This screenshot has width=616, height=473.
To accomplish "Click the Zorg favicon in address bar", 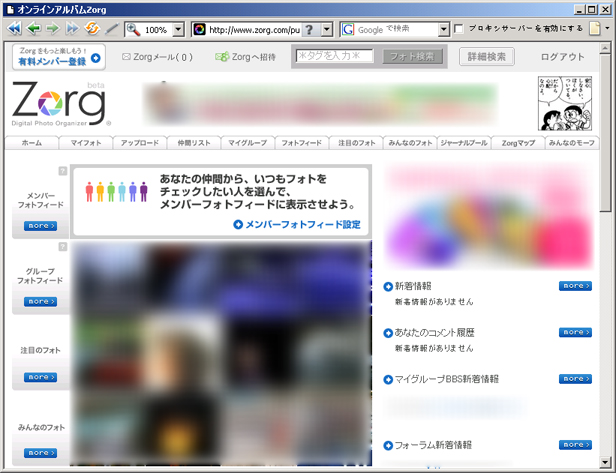I will click(x=200, y=29).
